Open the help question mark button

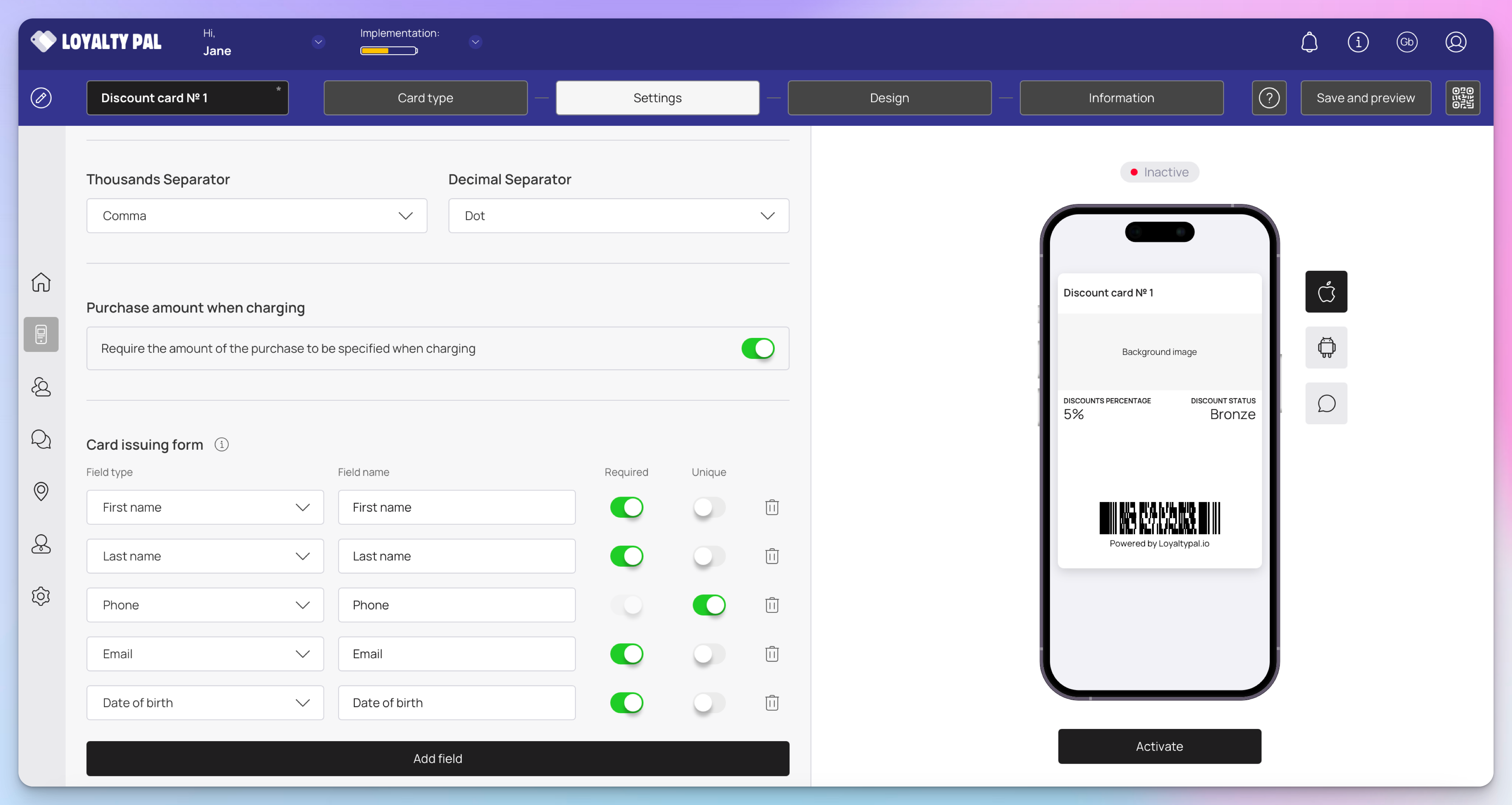(1269, 98)
